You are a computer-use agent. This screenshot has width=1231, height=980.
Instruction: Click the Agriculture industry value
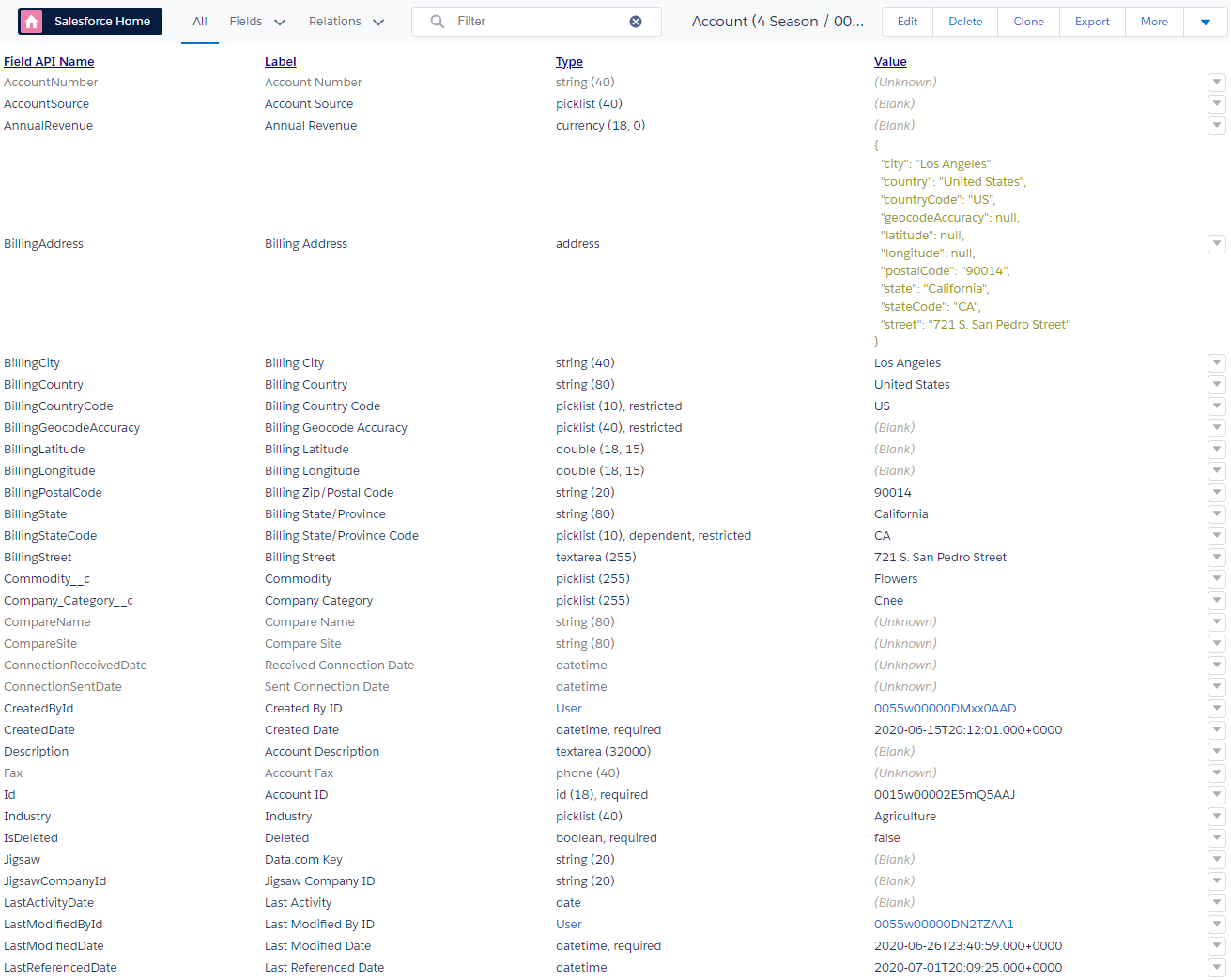point(904,817)
